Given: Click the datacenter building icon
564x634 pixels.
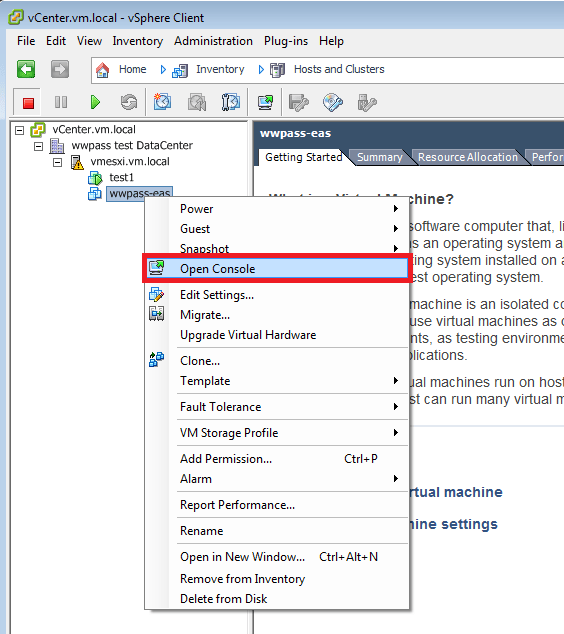Looking at the screenshot, I should 57,146.
